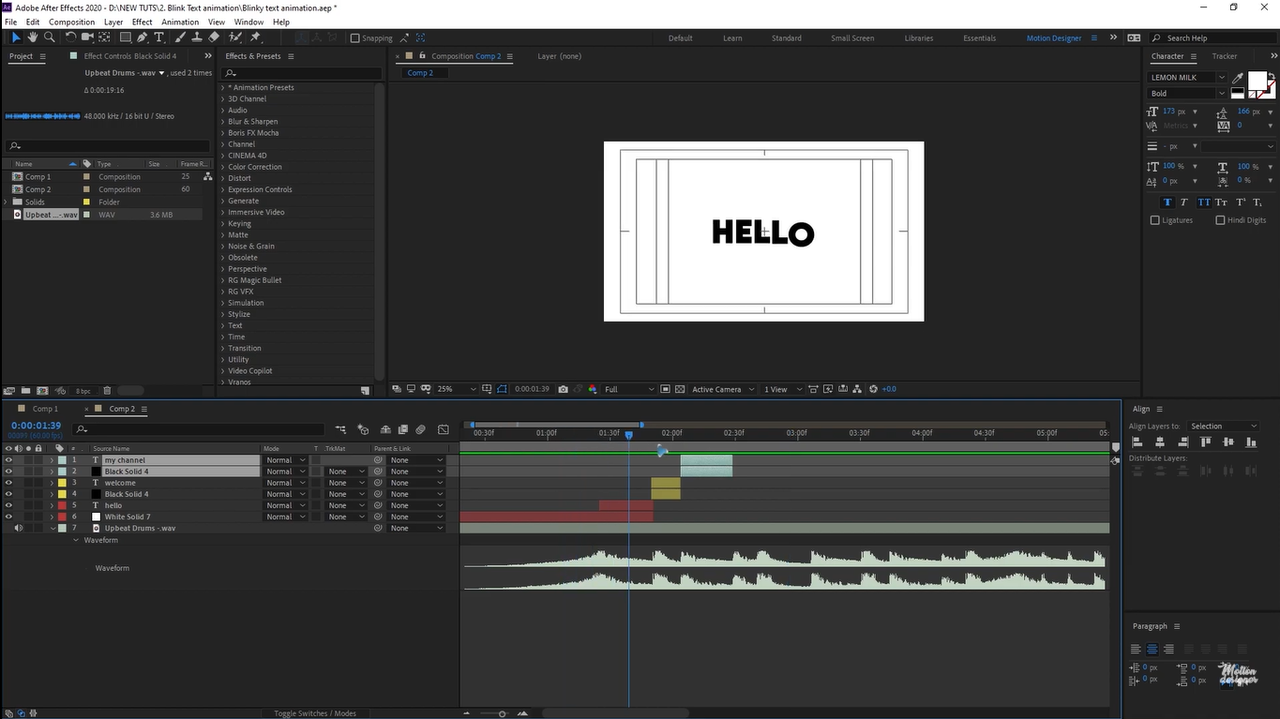This screenshot has height=719, width=1280.
Task: Select the Small Screen workspace
Action: (x=852, y=38)
